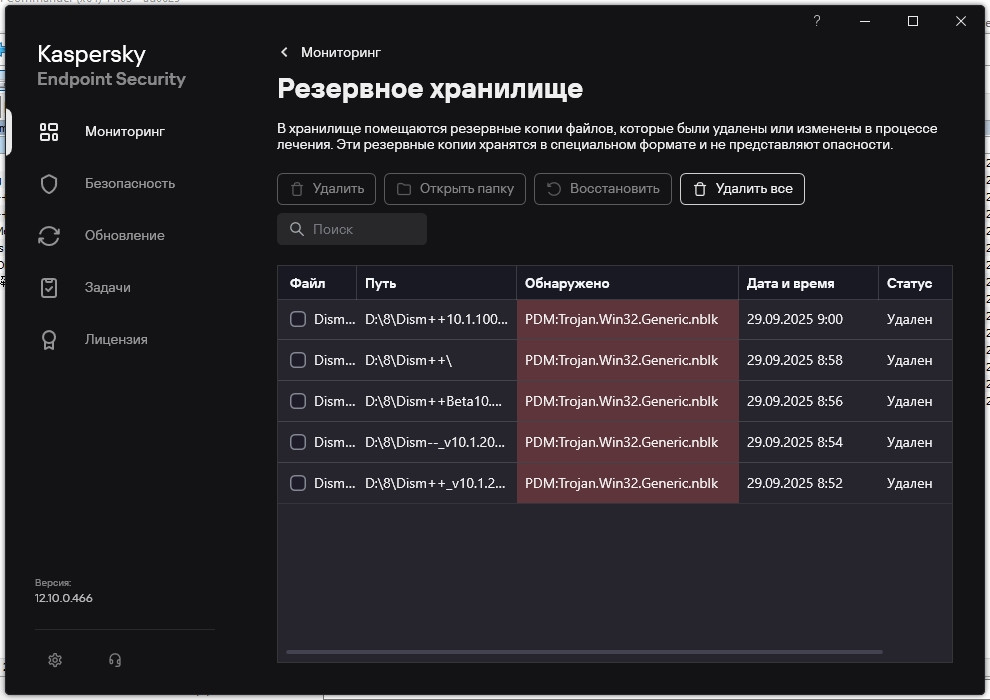The height and width of the screenshot is (700, 990).
Task: Open the Обновление sidebar section
Action: 124,235
